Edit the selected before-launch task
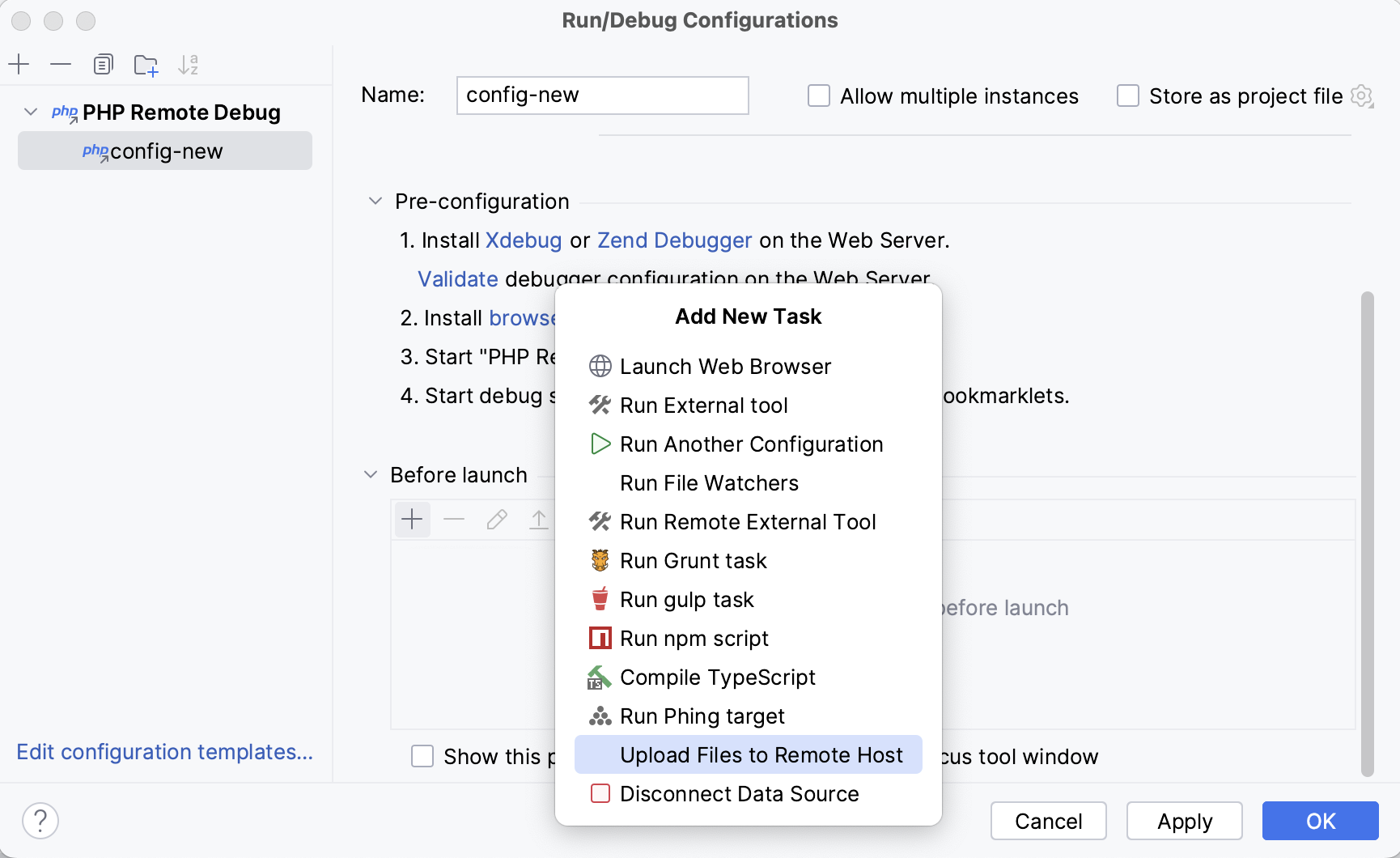This screenshot has height=858, width=1400. 497,519
